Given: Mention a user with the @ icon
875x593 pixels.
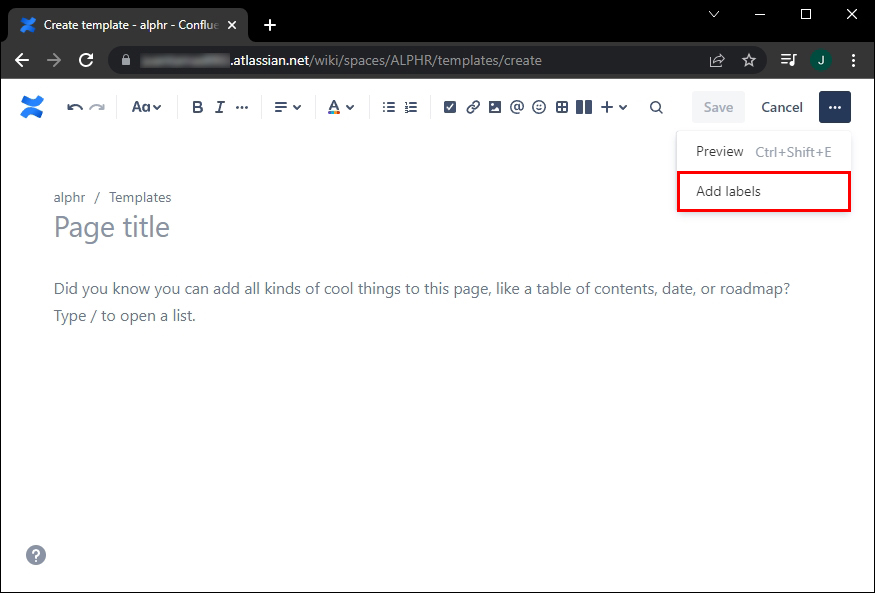Looking at the screenshot, I should pyautogui.click(x=517, y=107).
